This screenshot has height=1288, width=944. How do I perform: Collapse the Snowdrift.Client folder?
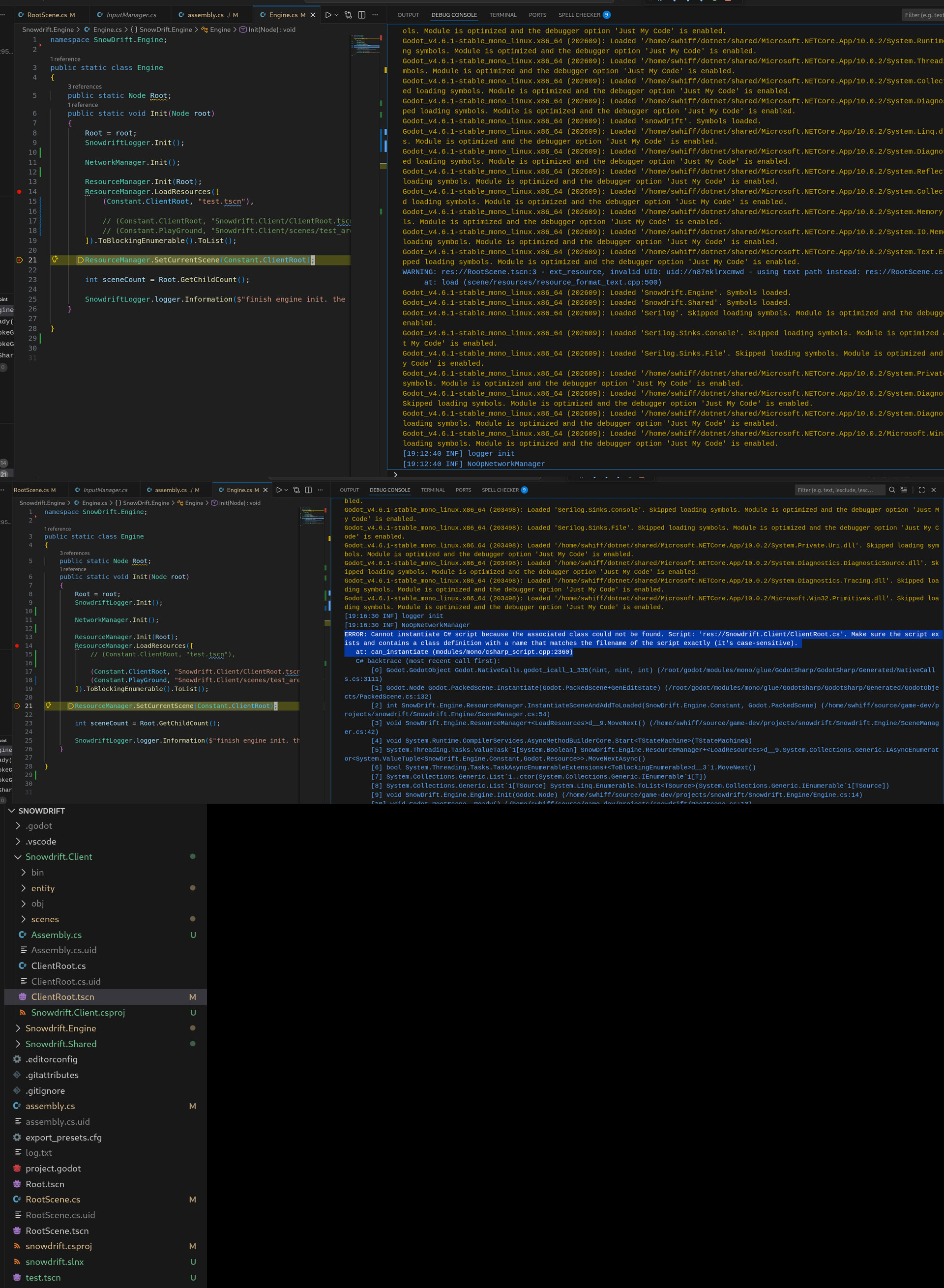click(x=59, y=856)
